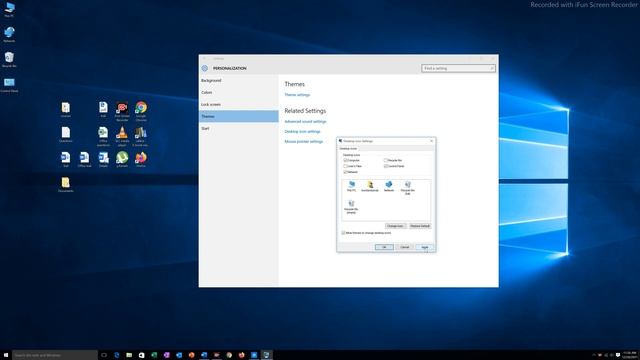Click the Settings gear icon beside PERSONALIZATION
640x360 pixels.
[x=205, y=68]
